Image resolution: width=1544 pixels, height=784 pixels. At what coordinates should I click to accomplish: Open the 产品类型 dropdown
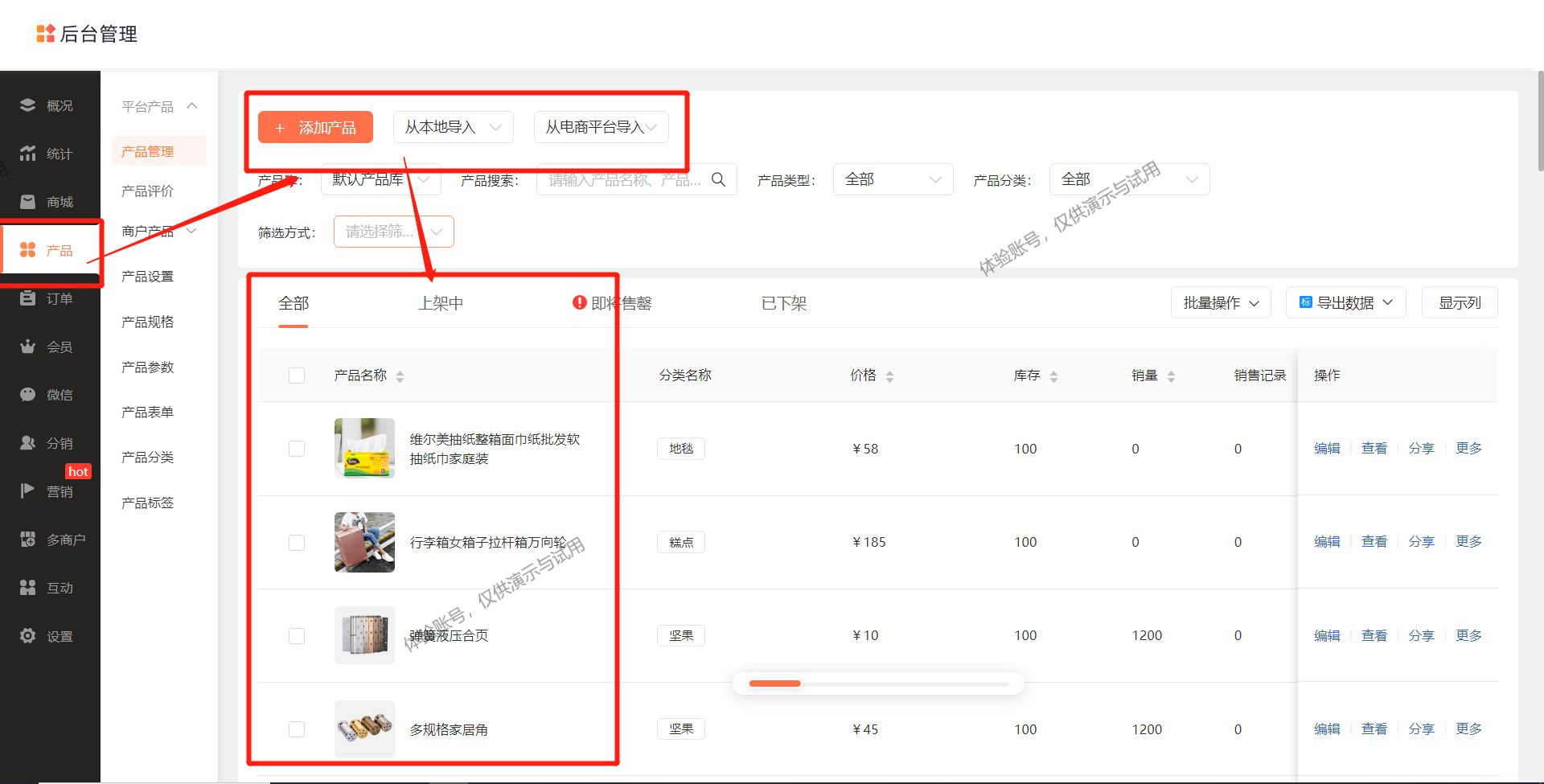click(x=893, y=179)
